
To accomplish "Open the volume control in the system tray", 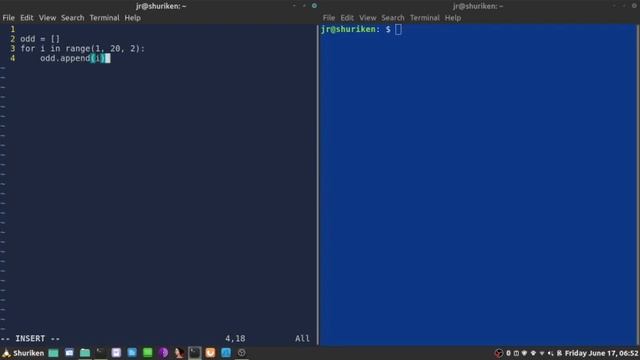I will coord(551,353).
